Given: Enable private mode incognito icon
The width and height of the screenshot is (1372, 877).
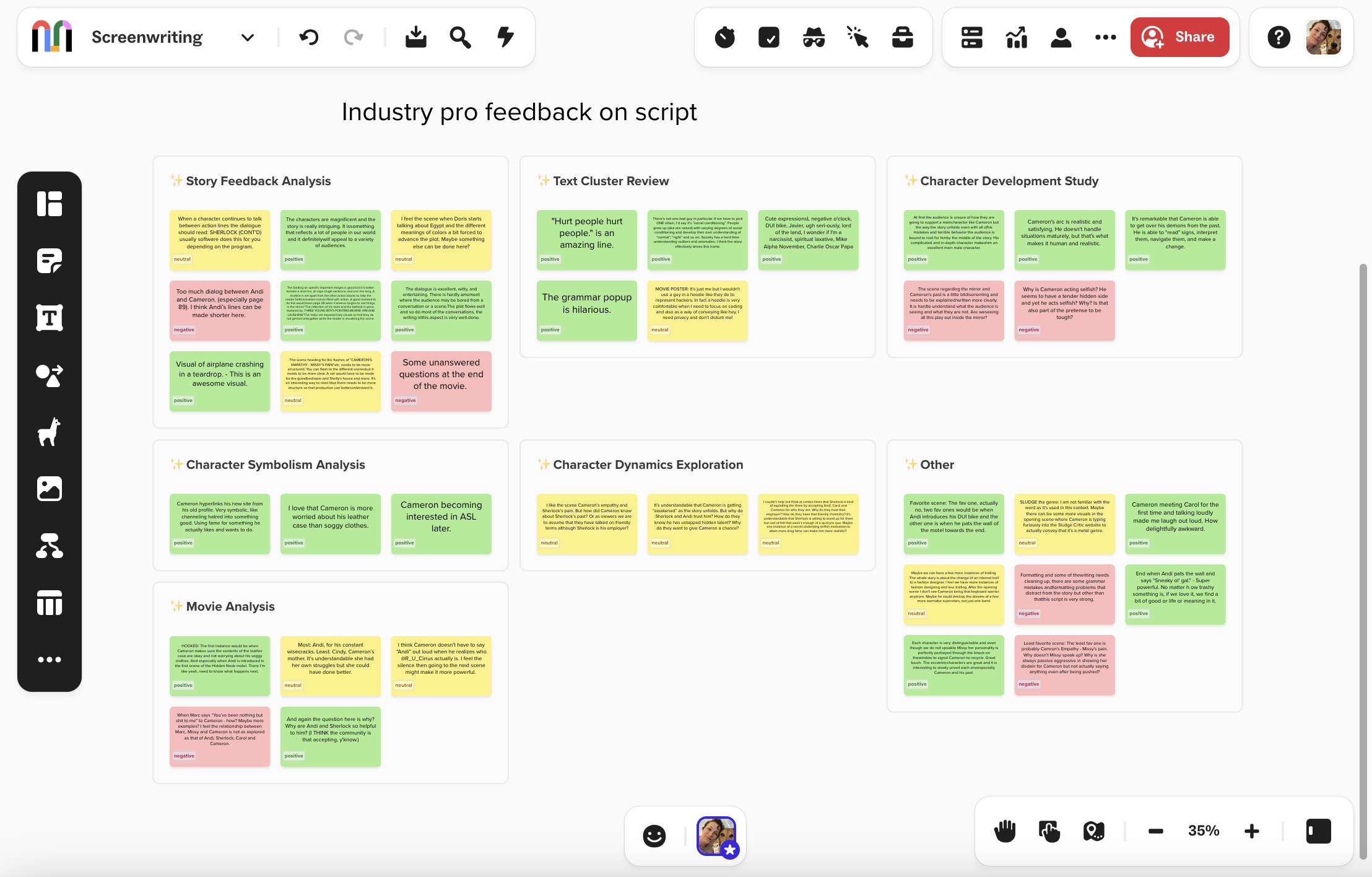Looking at the screenshot, I should 814,37.
